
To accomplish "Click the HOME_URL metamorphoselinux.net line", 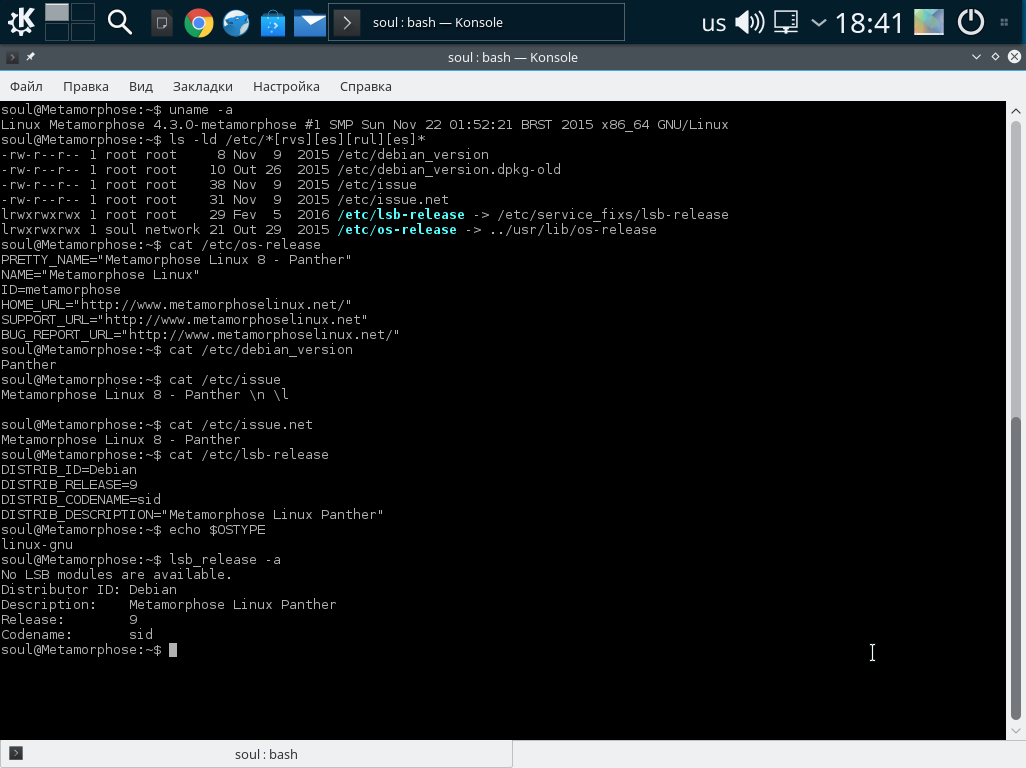I will coord(176,305).
